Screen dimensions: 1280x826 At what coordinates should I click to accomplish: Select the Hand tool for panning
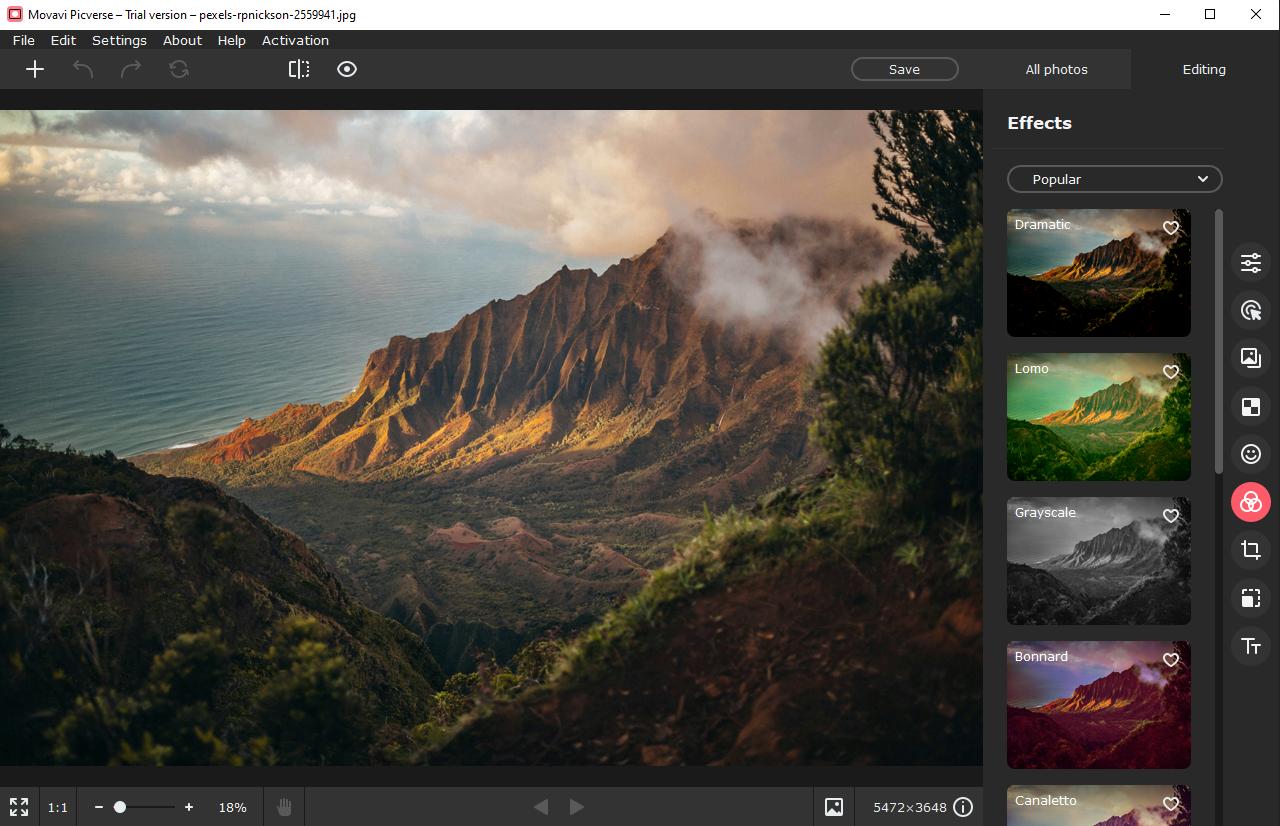tap(283, 807)
